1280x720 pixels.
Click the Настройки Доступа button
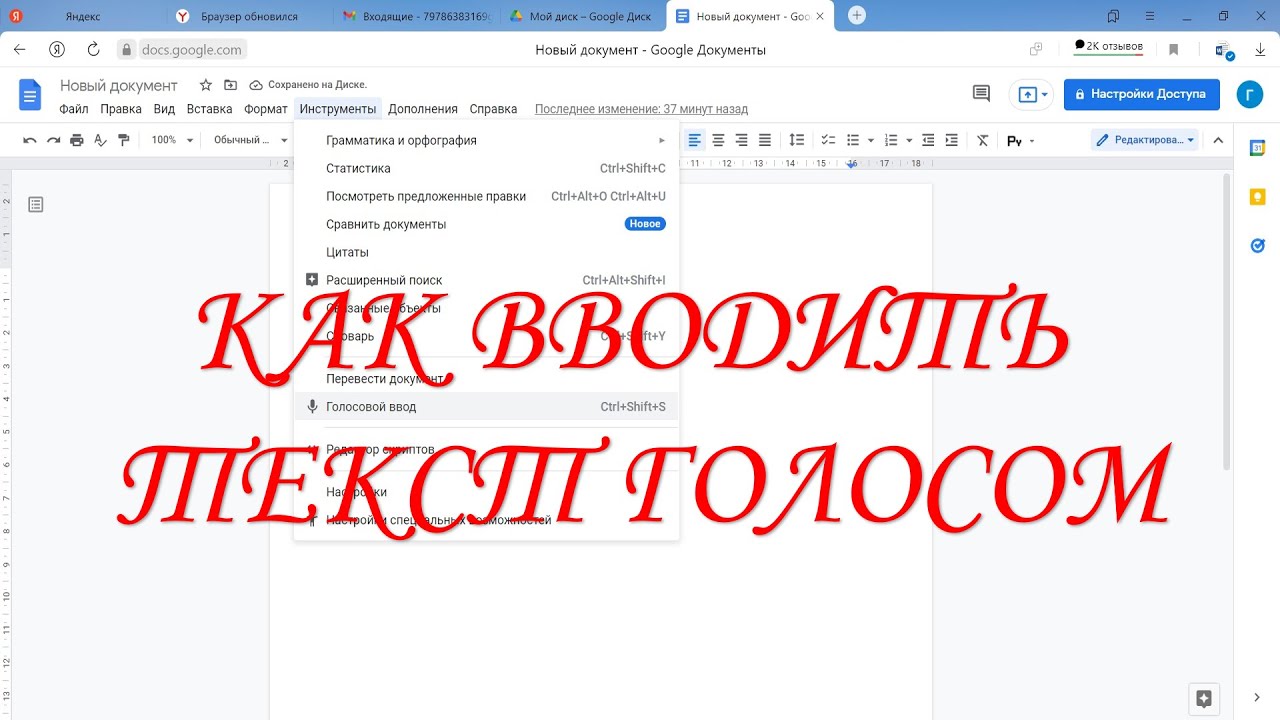point(1142,94)
